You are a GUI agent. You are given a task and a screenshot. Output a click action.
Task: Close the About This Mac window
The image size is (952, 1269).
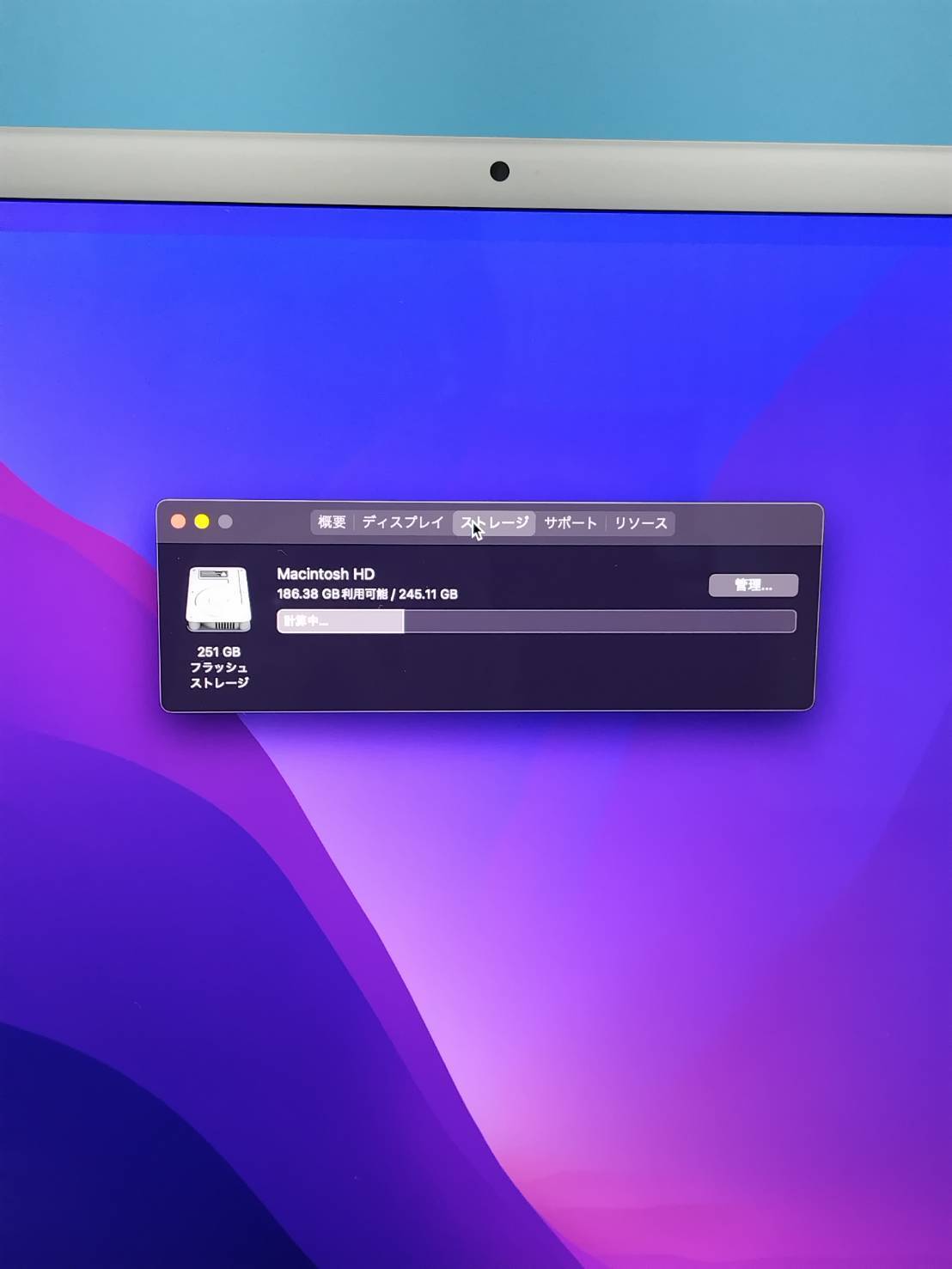pos(179,522)
